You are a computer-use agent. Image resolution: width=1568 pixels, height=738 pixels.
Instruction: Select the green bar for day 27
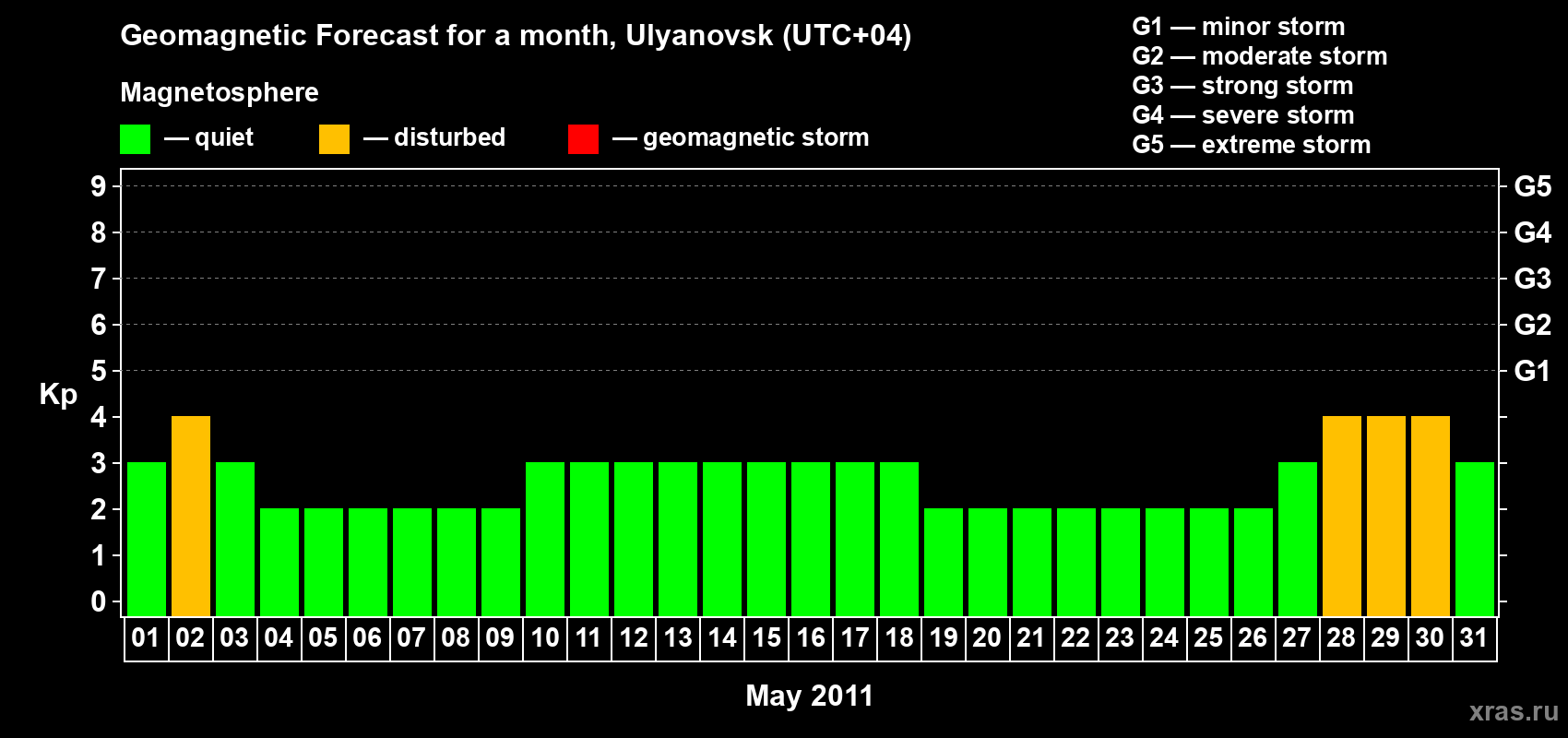(1298, 539)
